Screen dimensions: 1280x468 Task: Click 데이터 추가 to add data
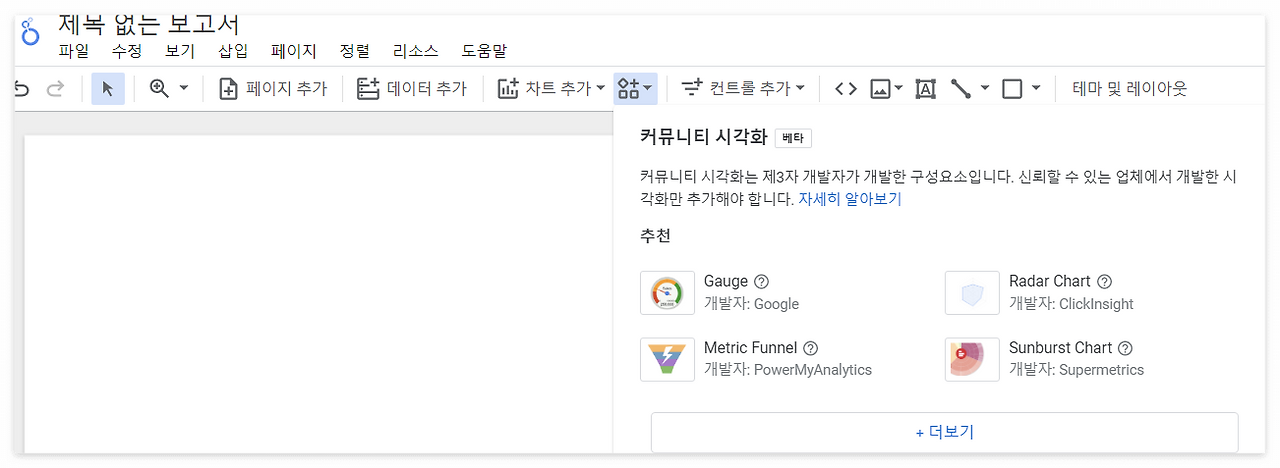point(412,89)
